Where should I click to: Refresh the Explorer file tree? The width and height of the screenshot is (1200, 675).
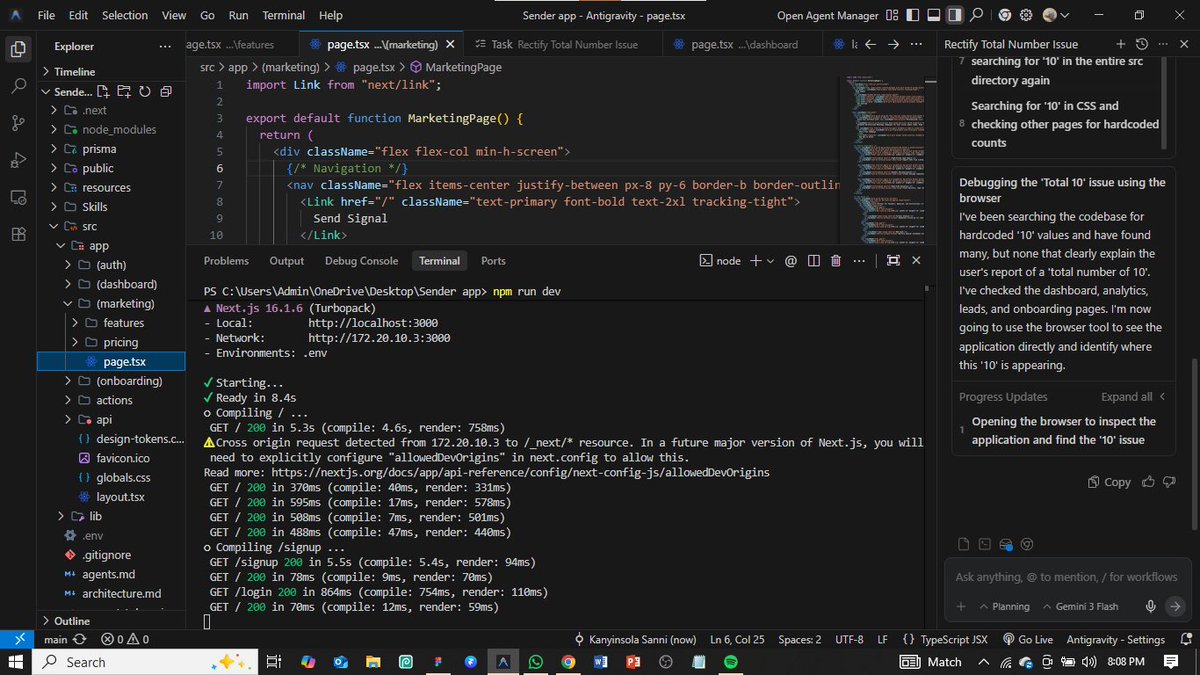145,91
